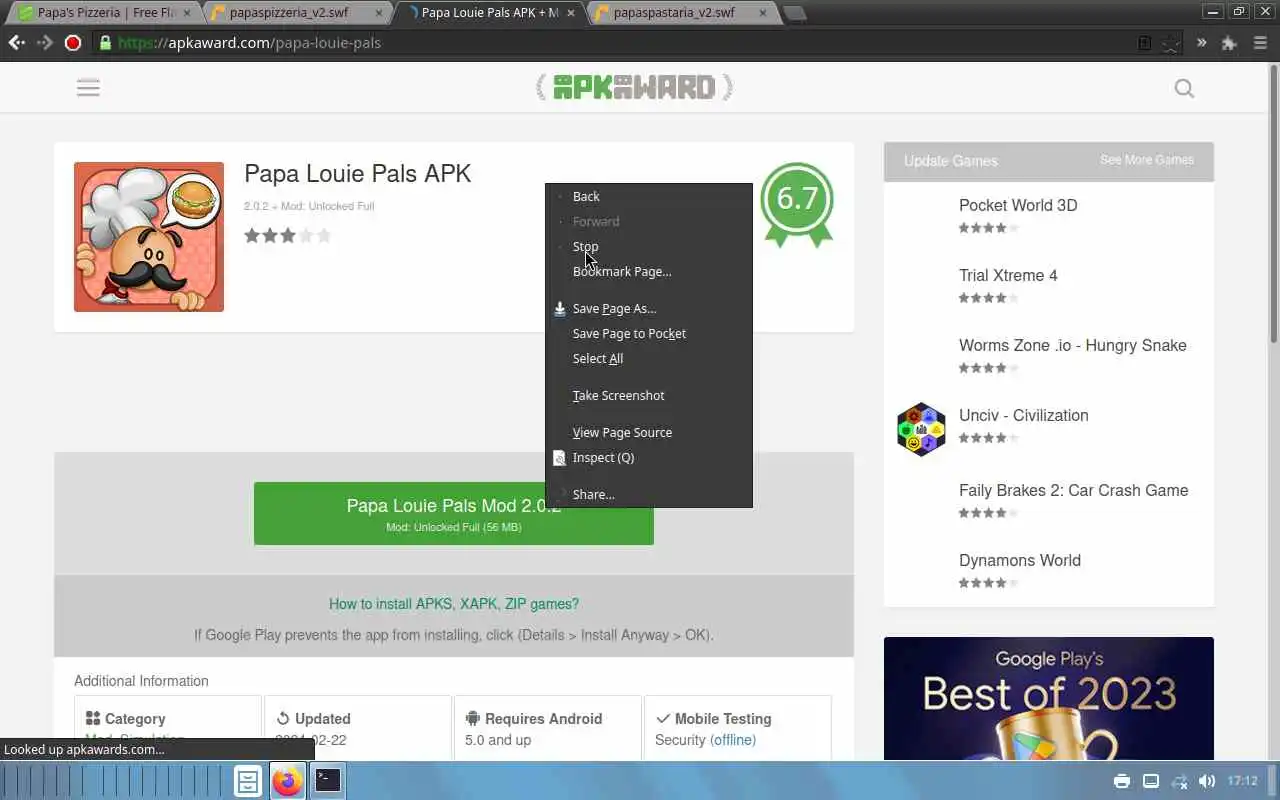The image size is (1280, 800).
Task: Open the reader view icon in address bar
Action: point(1145,43)
